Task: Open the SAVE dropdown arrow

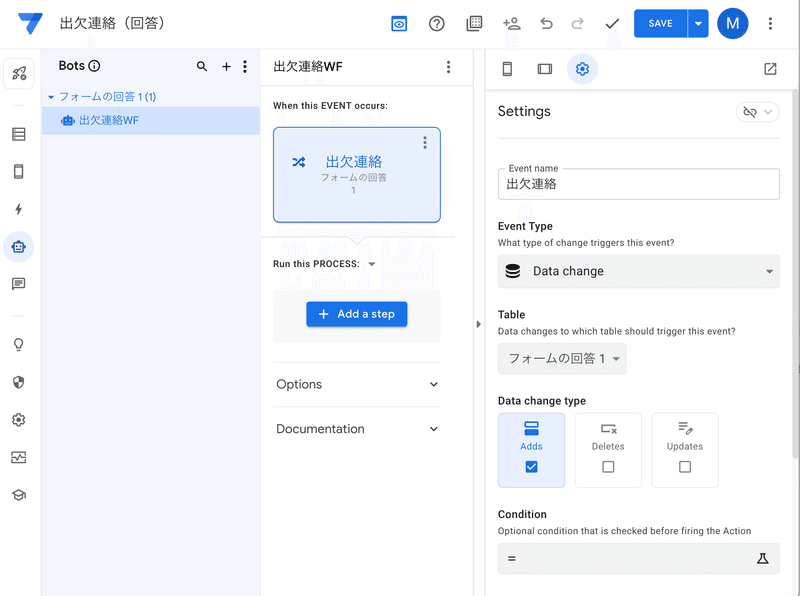Action: point(698,23)
